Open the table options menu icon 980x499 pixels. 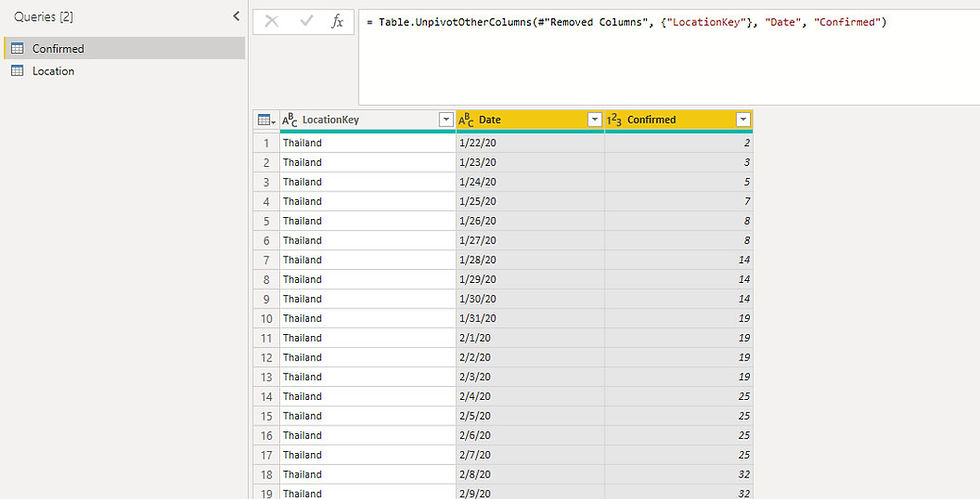click(266, 120)
